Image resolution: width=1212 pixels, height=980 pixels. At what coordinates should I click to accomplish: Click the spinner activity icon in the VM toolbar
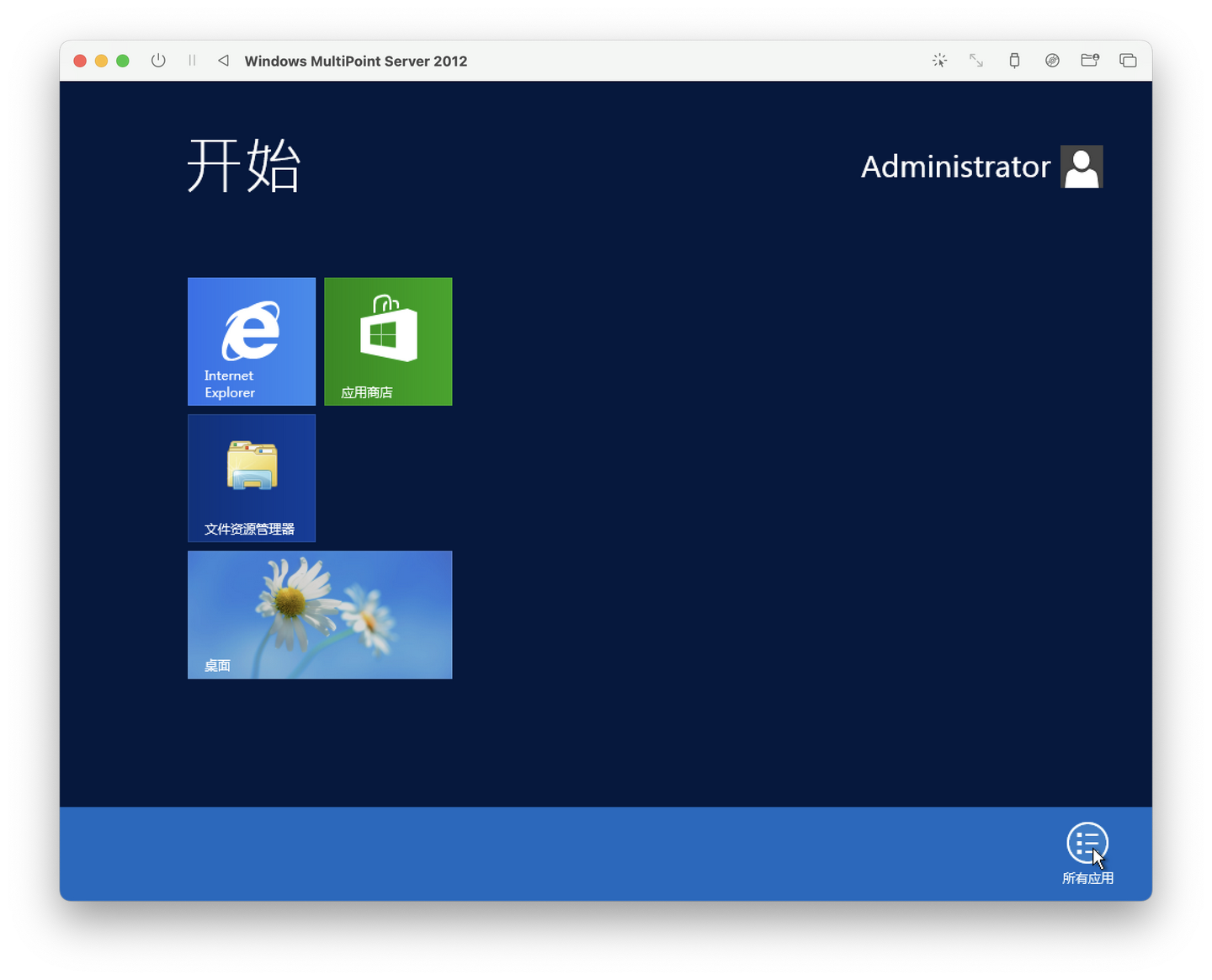pos(940,61)
